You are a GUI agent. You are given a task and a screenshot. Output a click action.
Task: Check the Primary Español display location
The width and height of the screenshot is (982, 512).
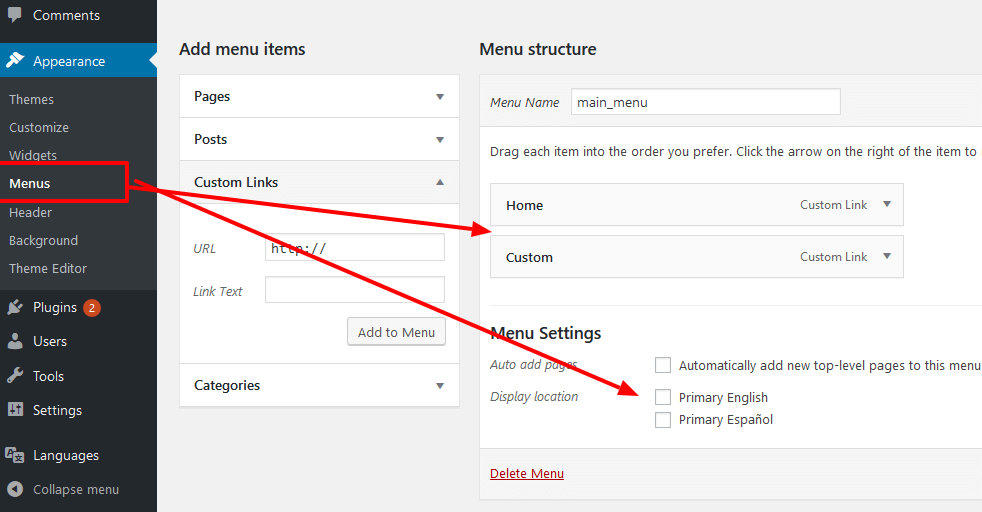(663, 419)
